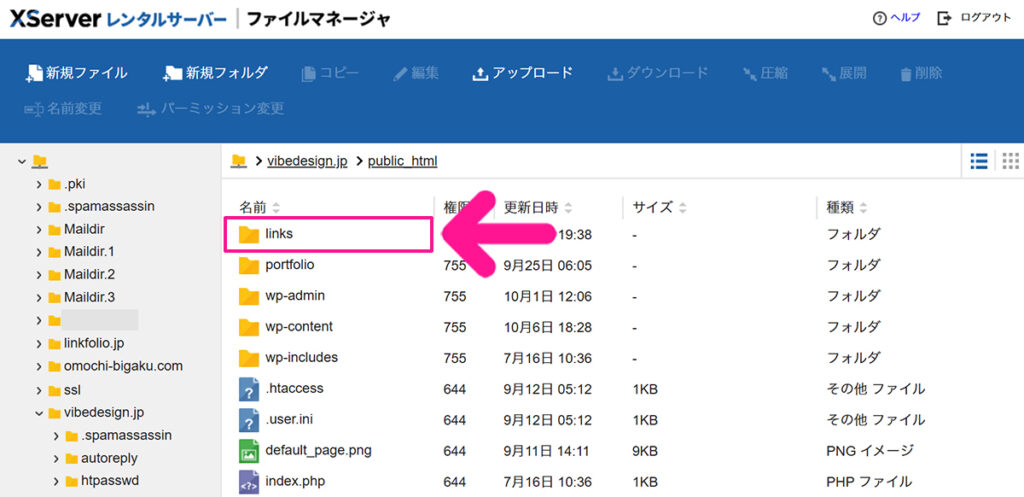Switch to list view icon

[x=979, y=161]
